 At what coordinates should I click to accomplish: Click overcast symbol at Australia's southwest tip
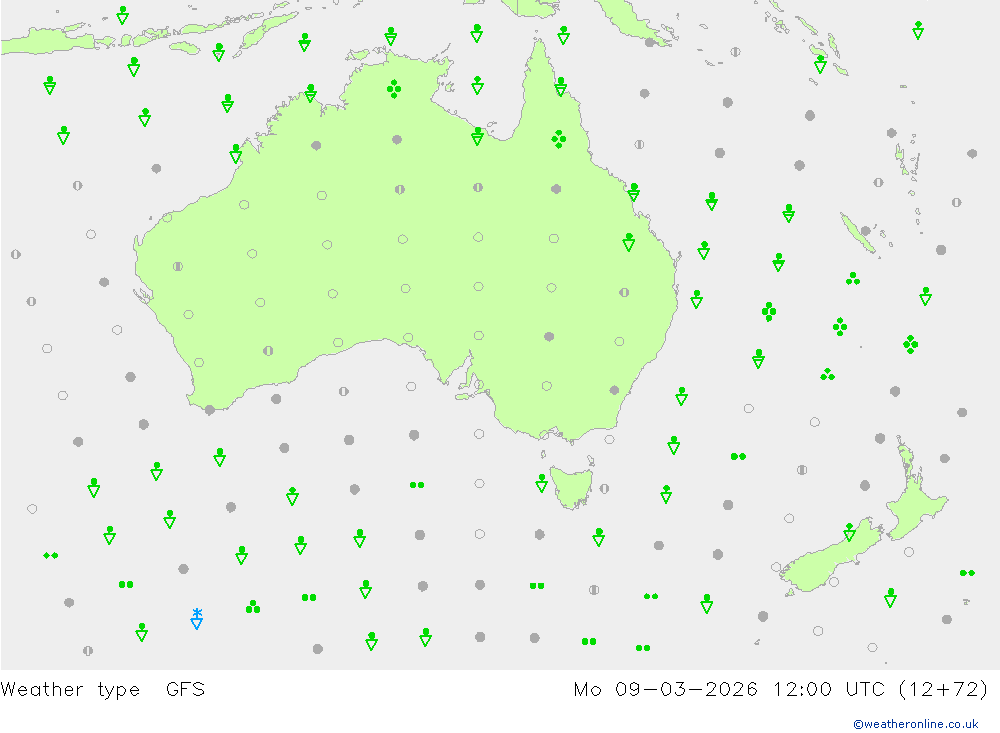[x=210, y=410]
